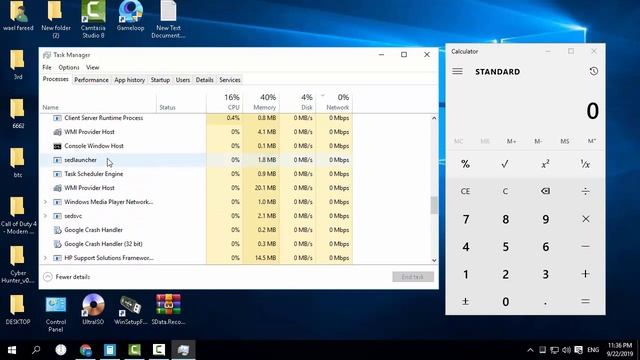
Task: Click the backspace key in Calculator
Action: (545, 191)
